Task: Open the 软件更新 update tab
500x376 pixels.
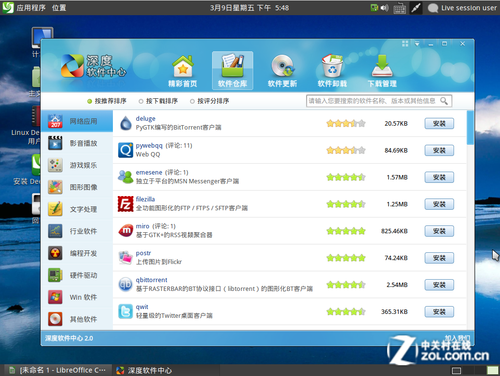Action: 282,71
